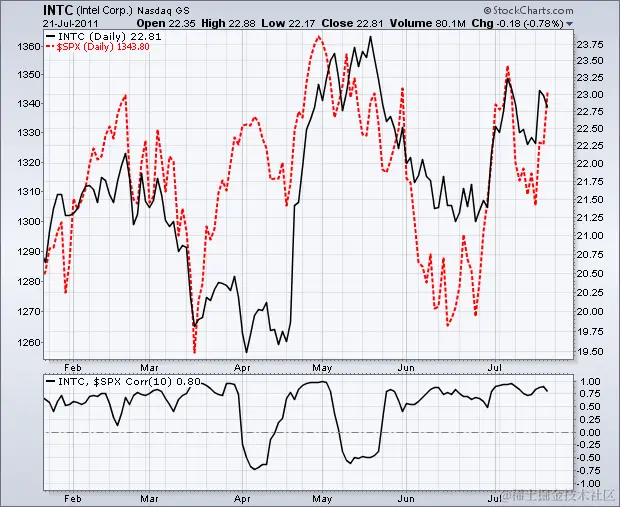620x507 pixels.
Task: Click the "(Intel Corp.)" company name
Action: [x=104, y=11]
